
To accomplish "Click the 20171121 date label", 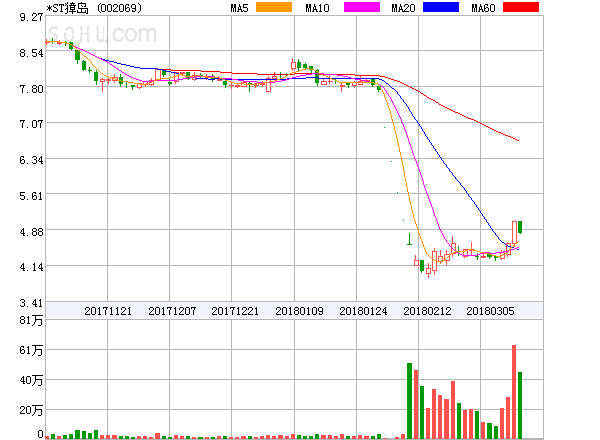I will tap(108, 311).
